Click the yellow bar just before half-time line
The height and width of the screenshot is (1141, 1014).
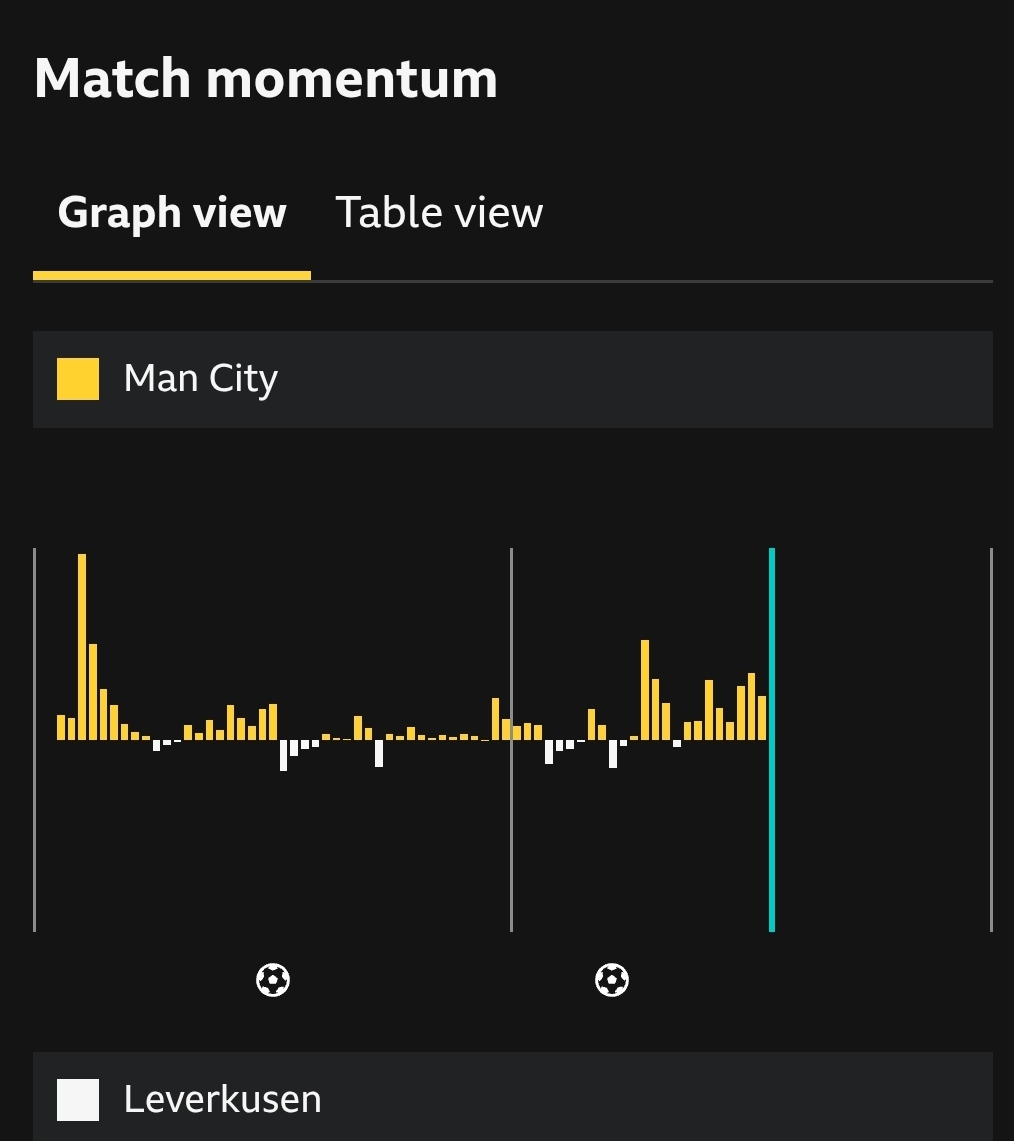pos(496,719)
